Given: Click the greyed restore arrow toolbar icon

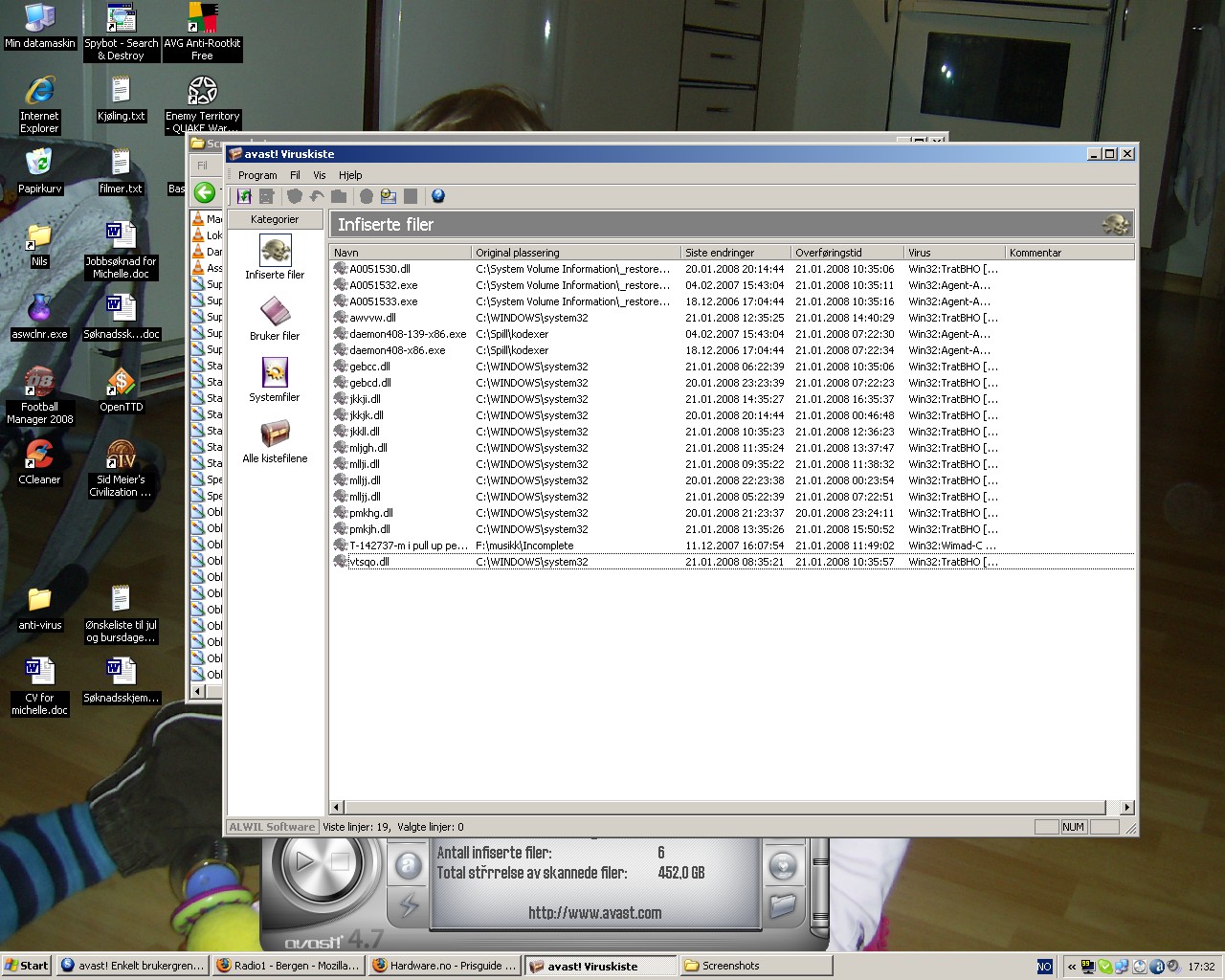Looking at the screenshot, I should pos(317,196).
